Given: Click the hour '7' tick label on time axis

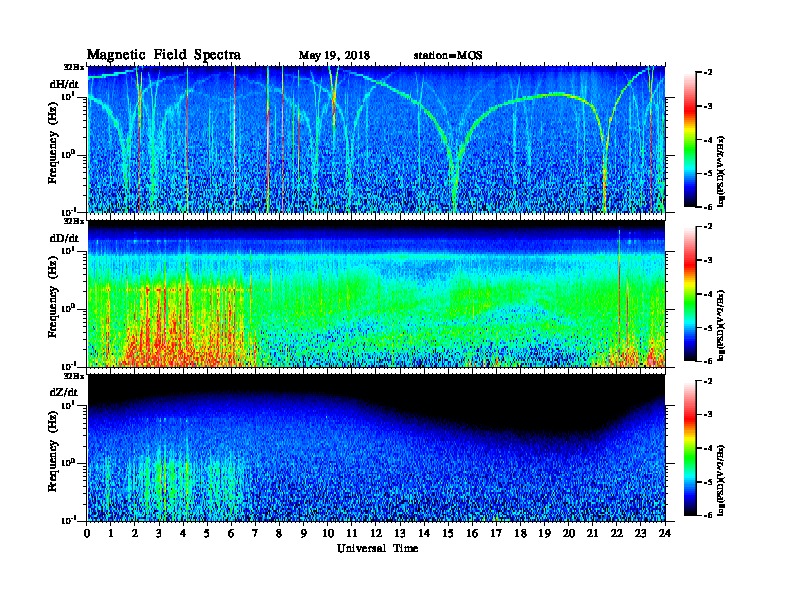Looking at the screenshot, I should (x=256, y=534).
